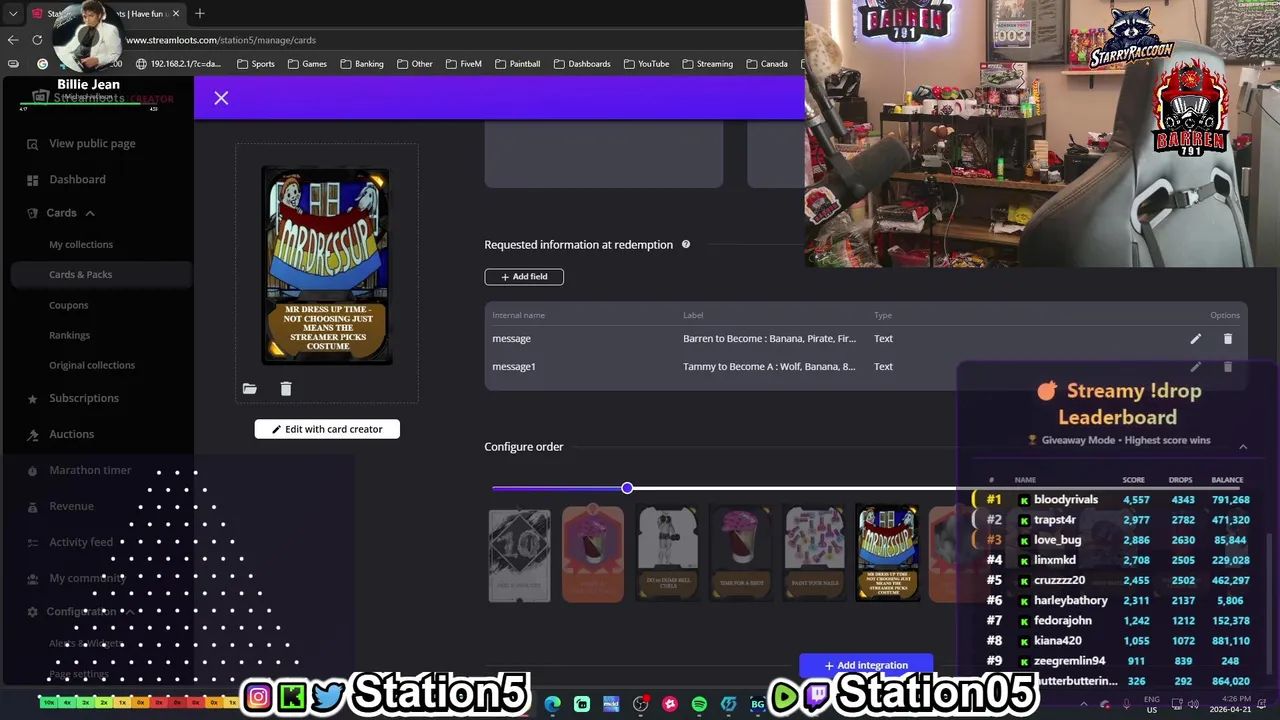This screenshot has width=1280, height=720.
Task: Click Edit with card creator
Action: tap(327, 429)
